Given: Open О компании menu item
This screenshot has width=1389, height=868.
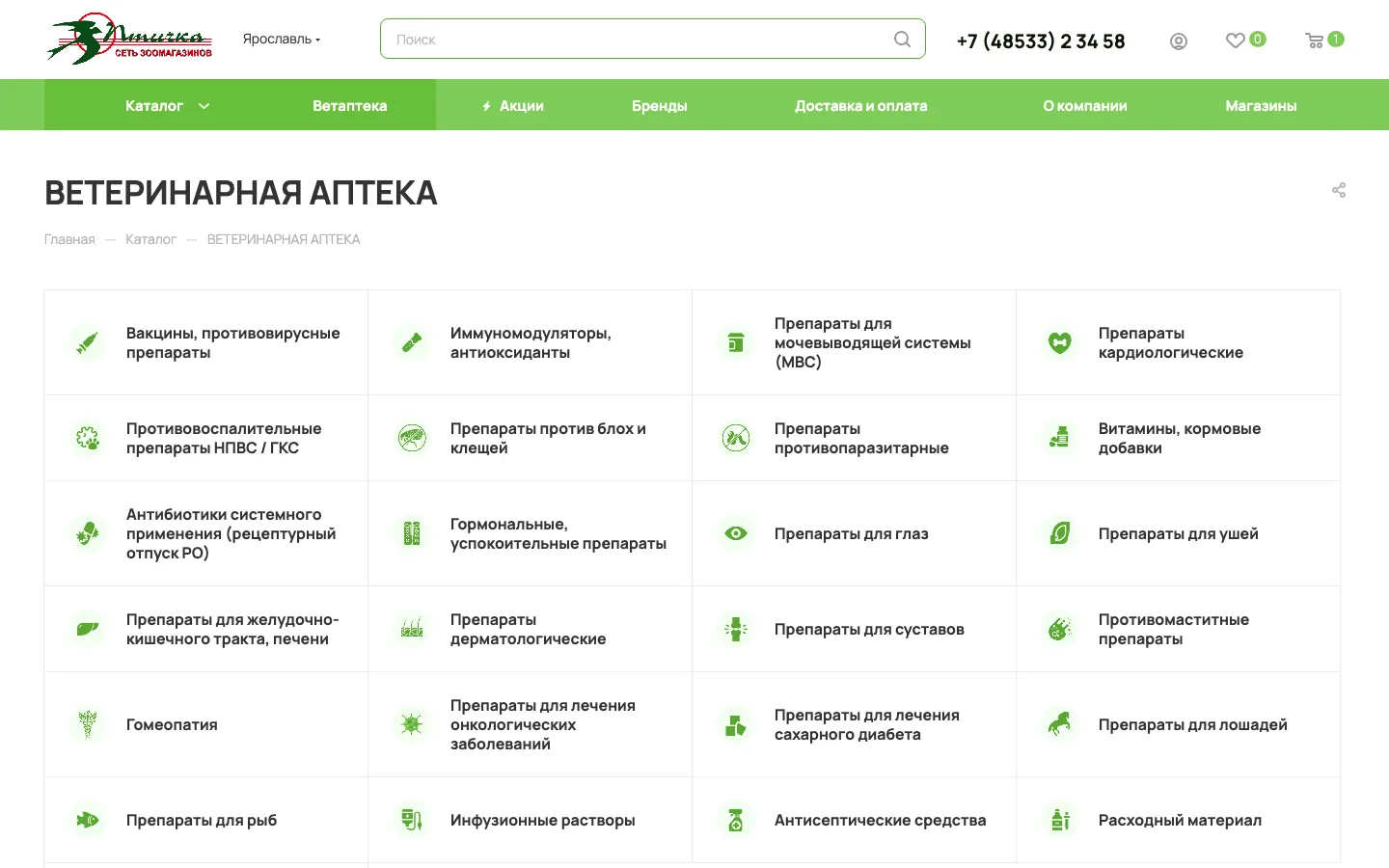Looking at the screenshot, I should (1085, 105).
